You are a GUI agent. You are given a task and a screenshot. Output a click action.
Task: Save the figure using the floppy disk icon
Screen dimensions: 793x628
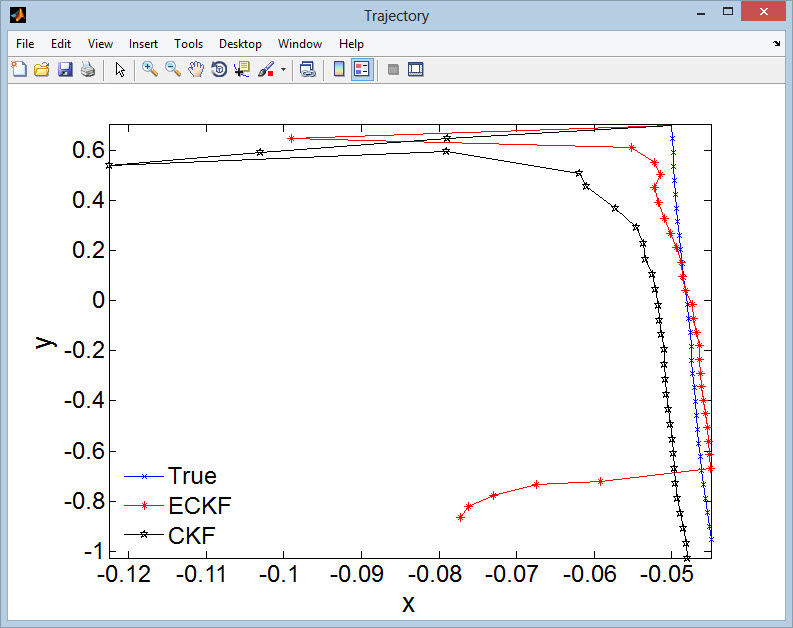65,69
